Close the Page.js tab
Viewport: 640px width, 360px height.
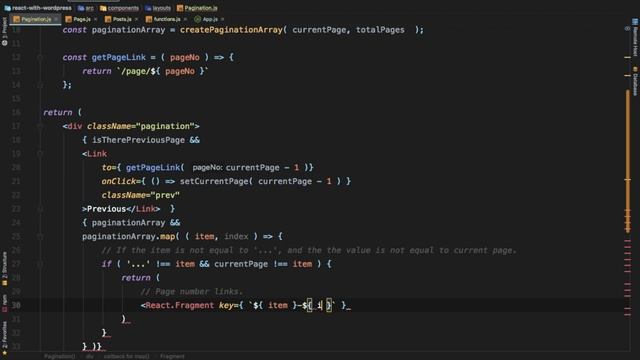pyautogui.click(x=96, y=19)
